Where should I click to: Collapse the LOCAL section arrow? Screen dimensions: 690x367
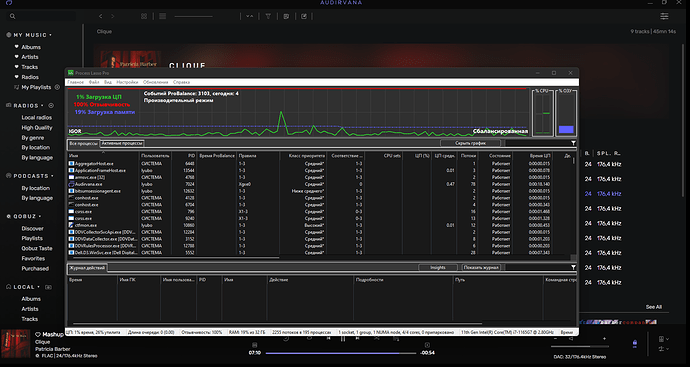coord(39,287)
